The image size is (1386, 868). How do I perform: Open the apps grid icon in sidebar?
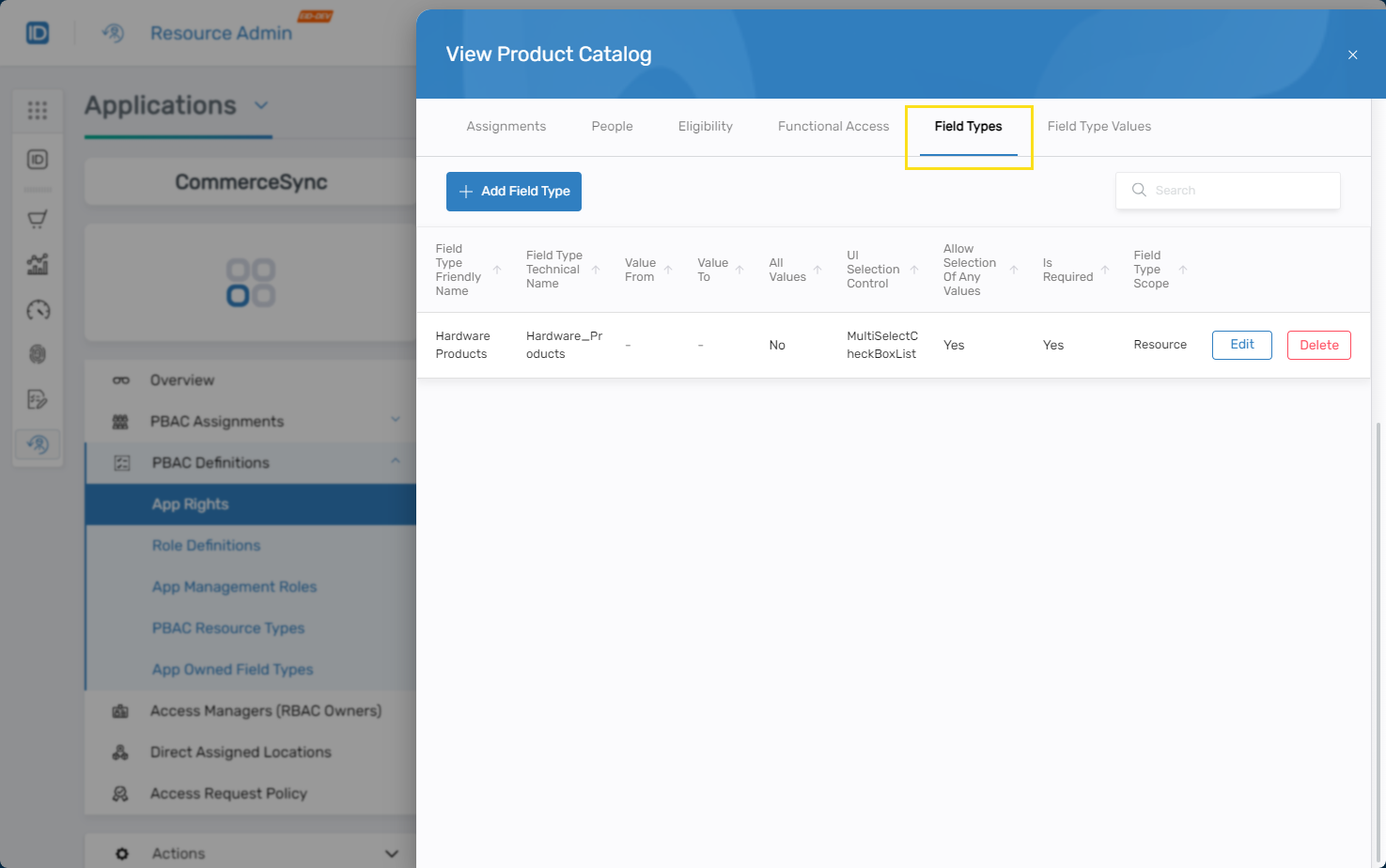click(x=38, y=111)
